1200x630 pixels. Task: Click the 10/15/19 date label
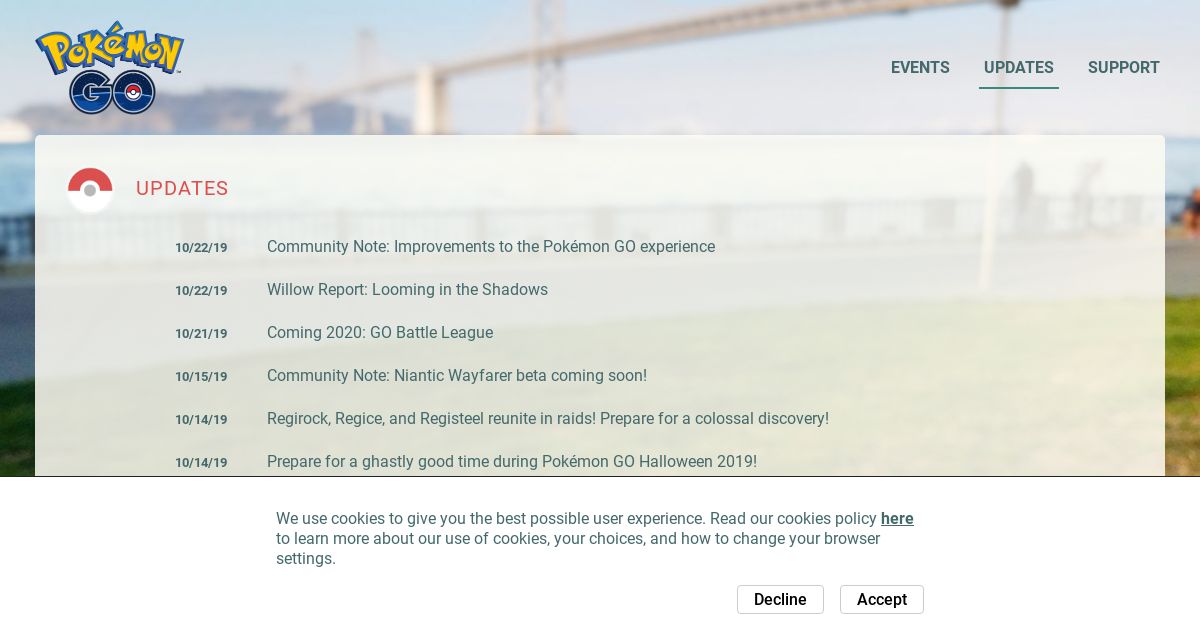tap(201, 377)
